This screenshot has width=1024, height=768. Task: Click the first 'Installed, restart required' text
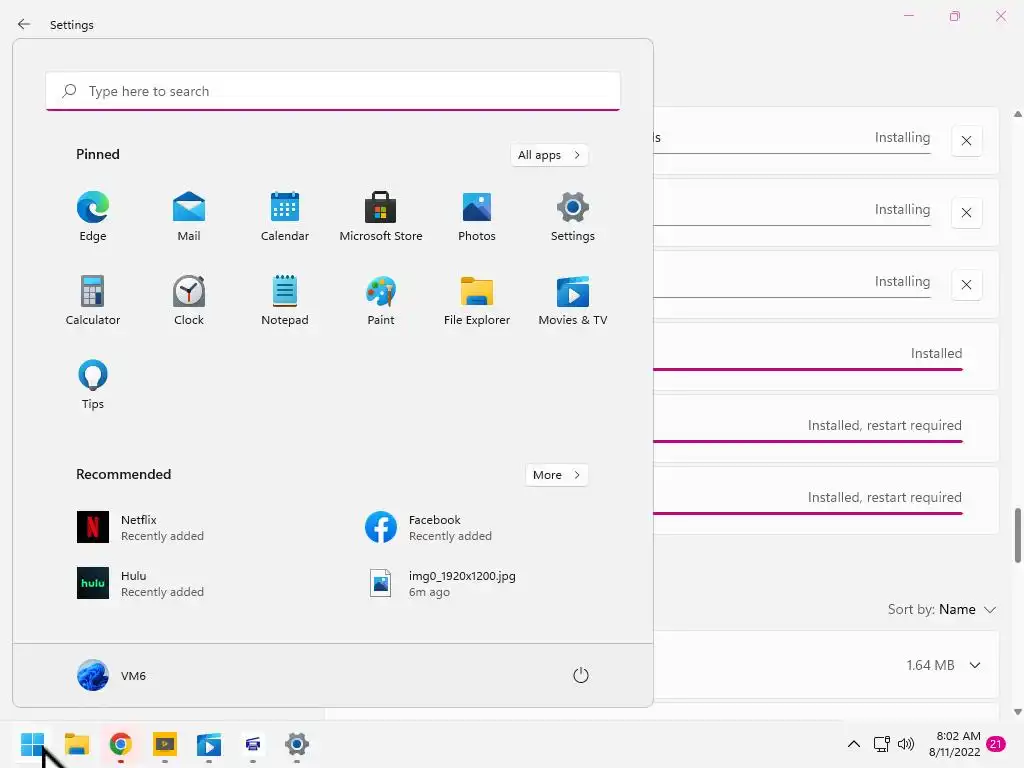point(885,425)
